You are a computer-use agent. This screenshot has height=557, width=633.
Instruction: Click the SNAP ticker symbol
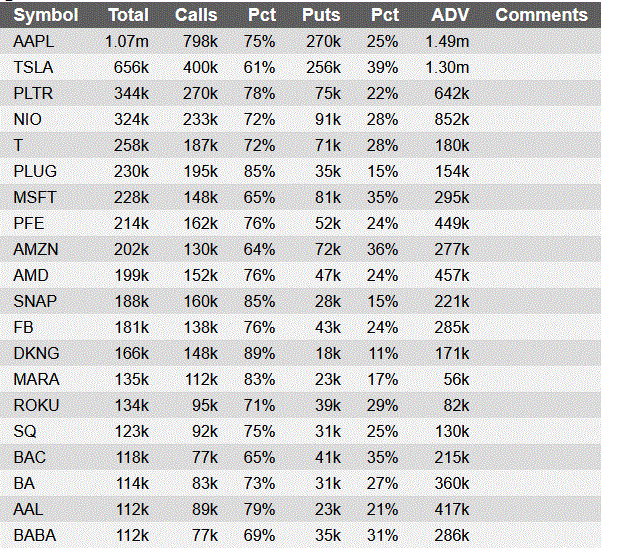pyautogui.click(x=35, y=301)
